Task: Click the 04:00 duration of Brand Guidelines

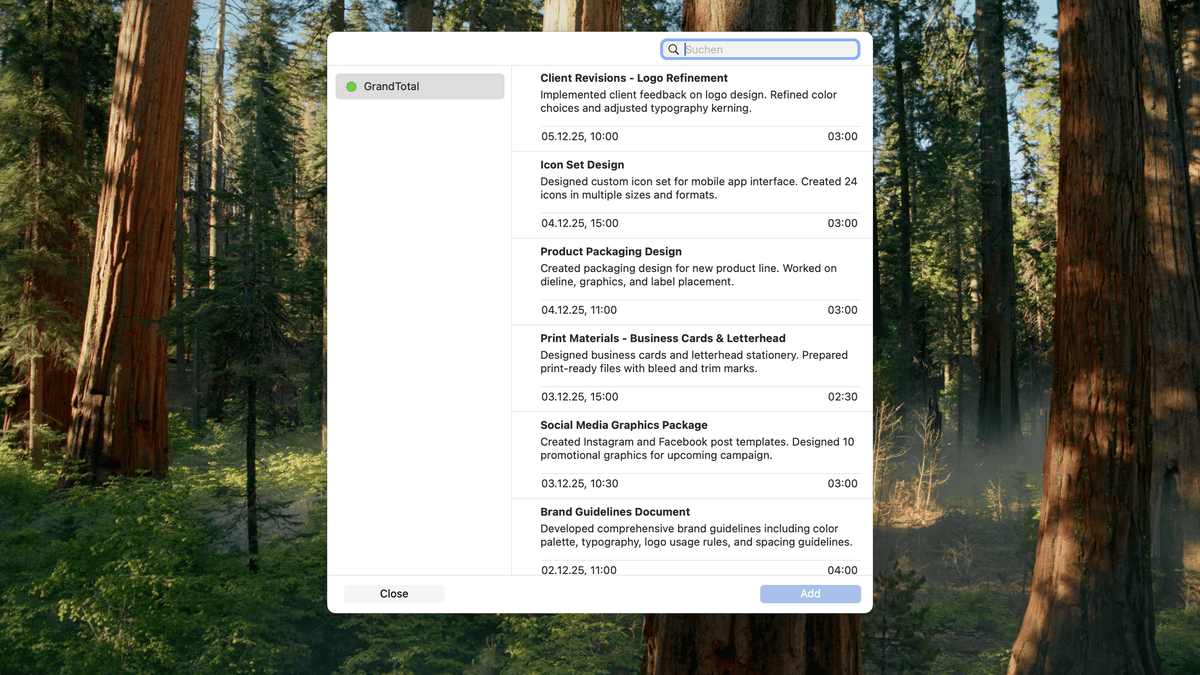Action: point(842,570)
